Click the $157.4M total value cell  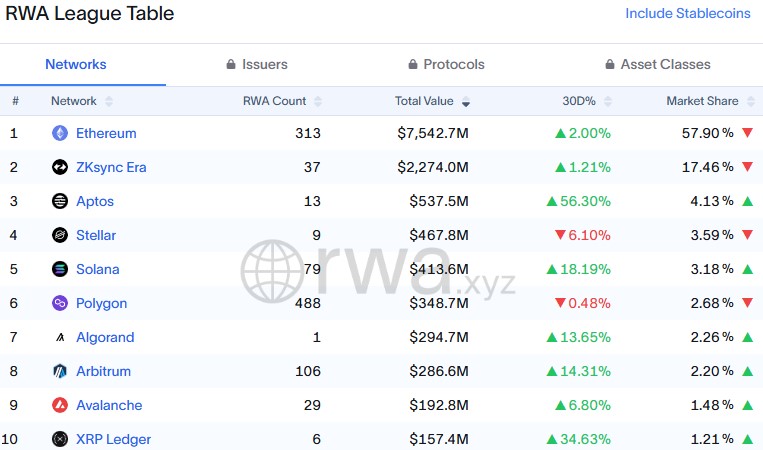pos(438,440)
